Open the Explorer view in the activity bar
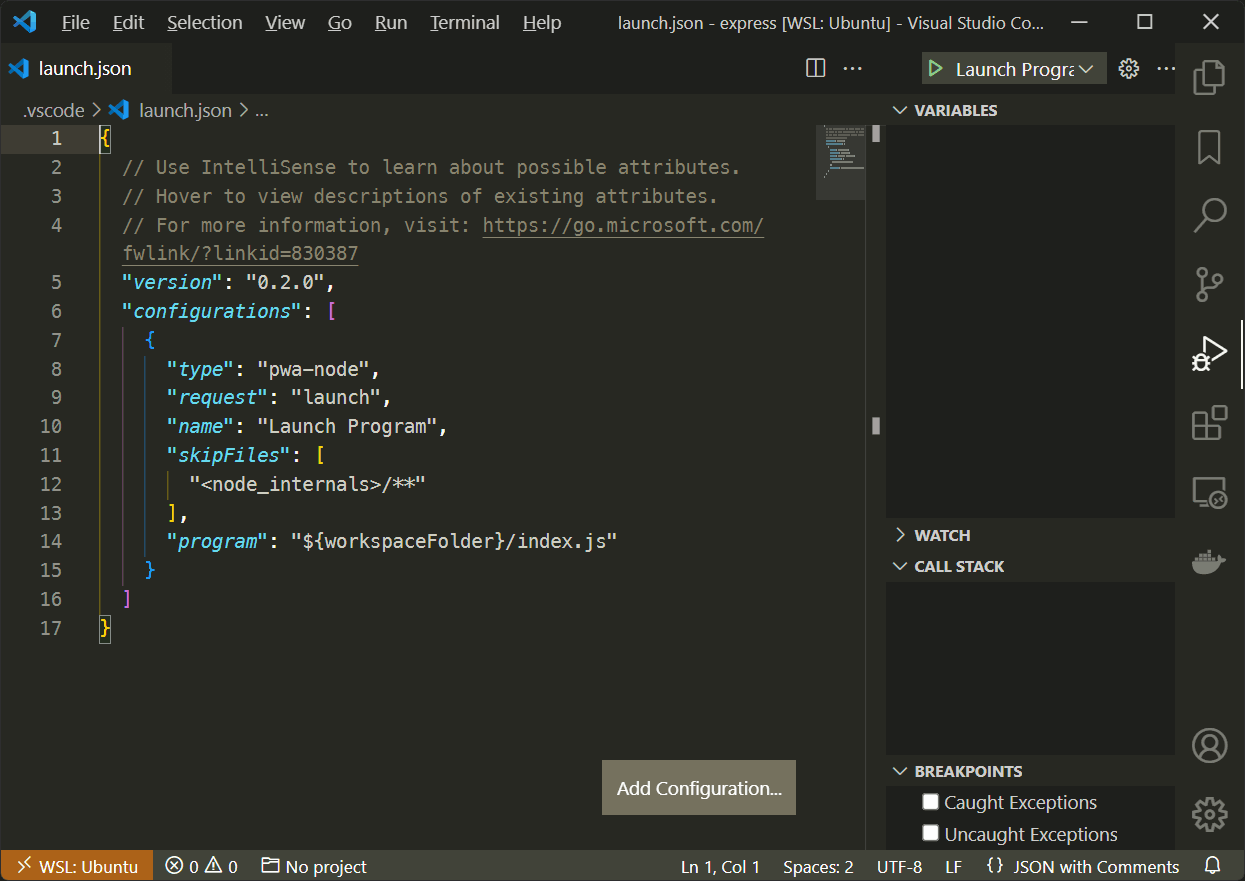Viewport: 1245px width, 881px height. [x=1209, y=77]
